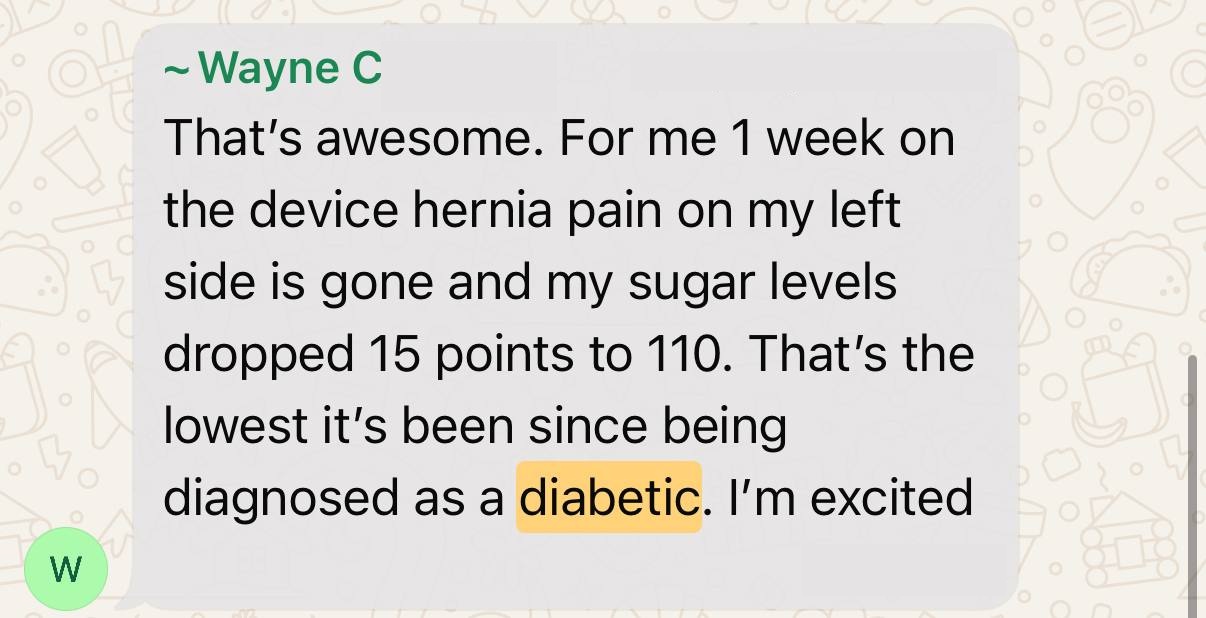
Task: Click the highlighted word diabetic
Action: 608,497
